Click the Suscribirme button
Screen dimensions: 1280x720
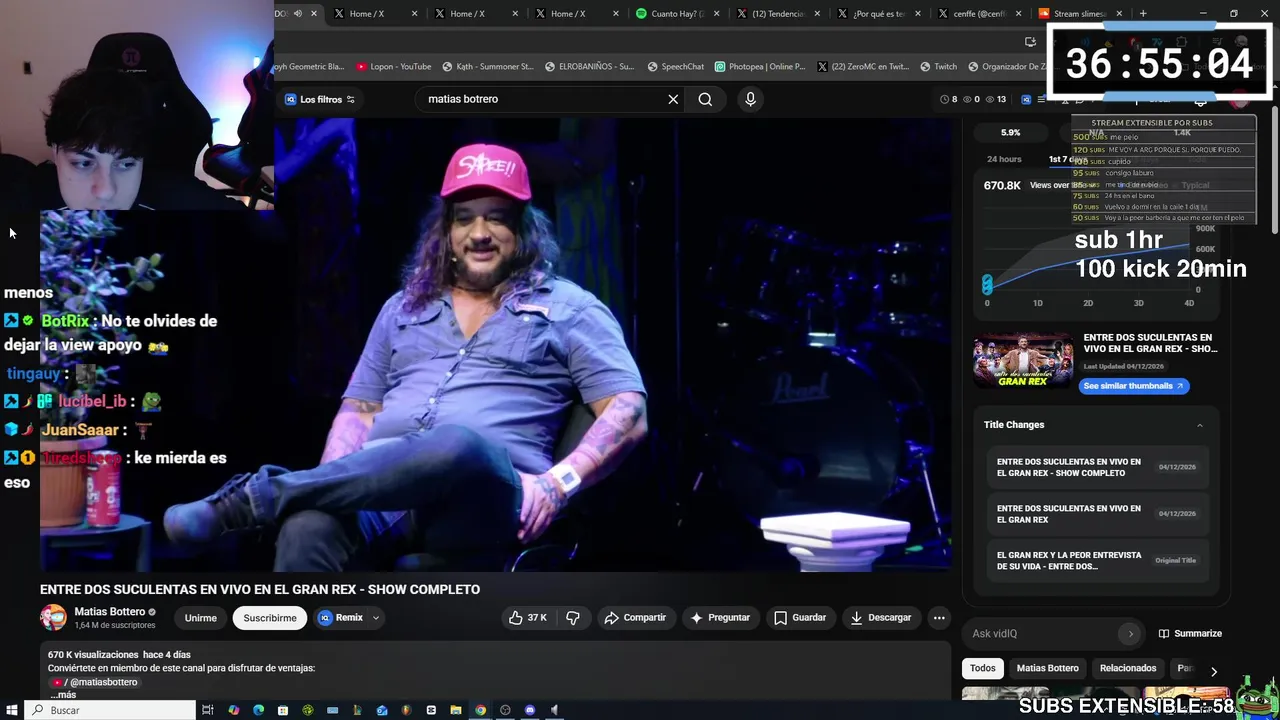pos(270,618)
